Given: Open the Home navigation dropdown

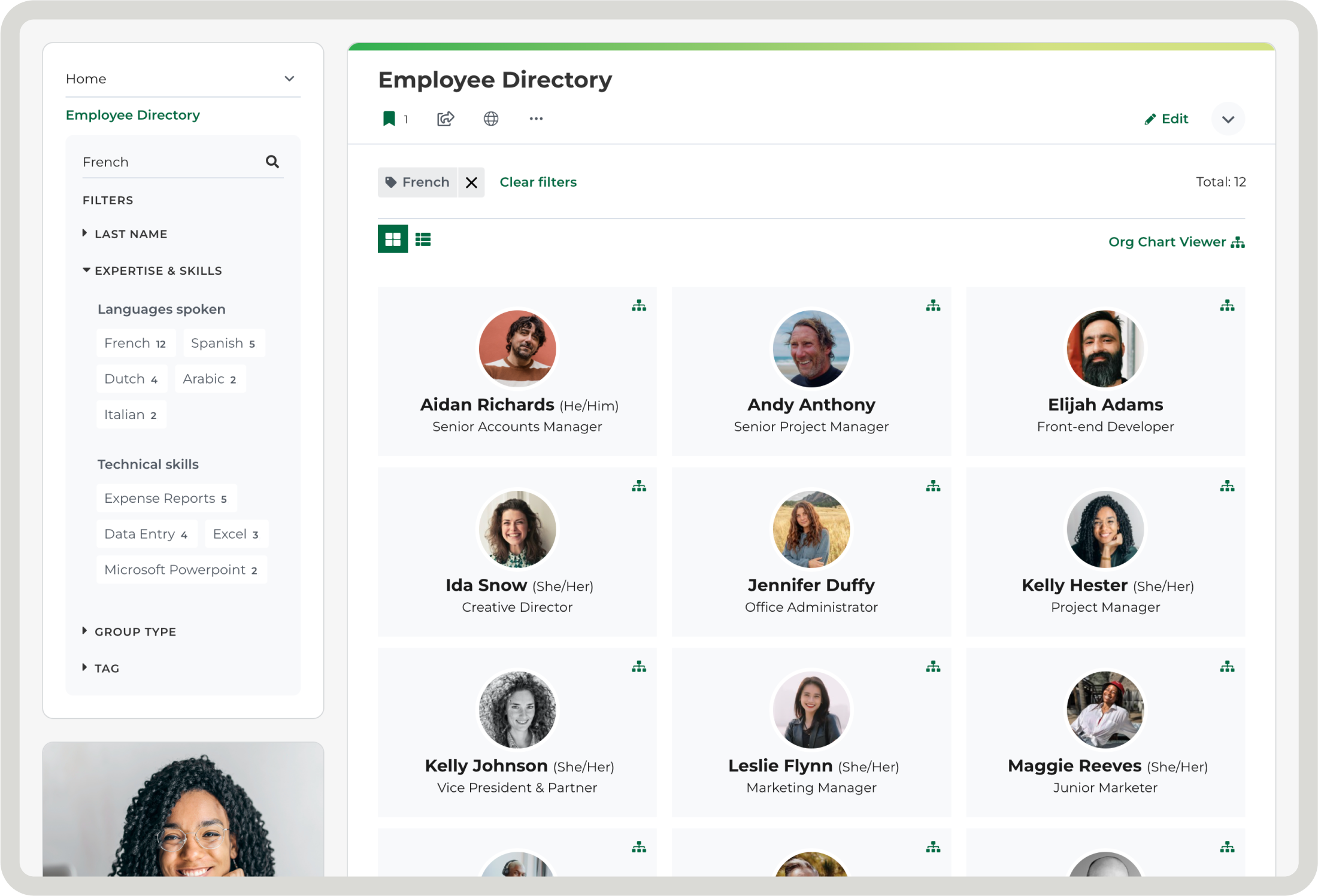Looking at the screenshot, I should point(183,79).
